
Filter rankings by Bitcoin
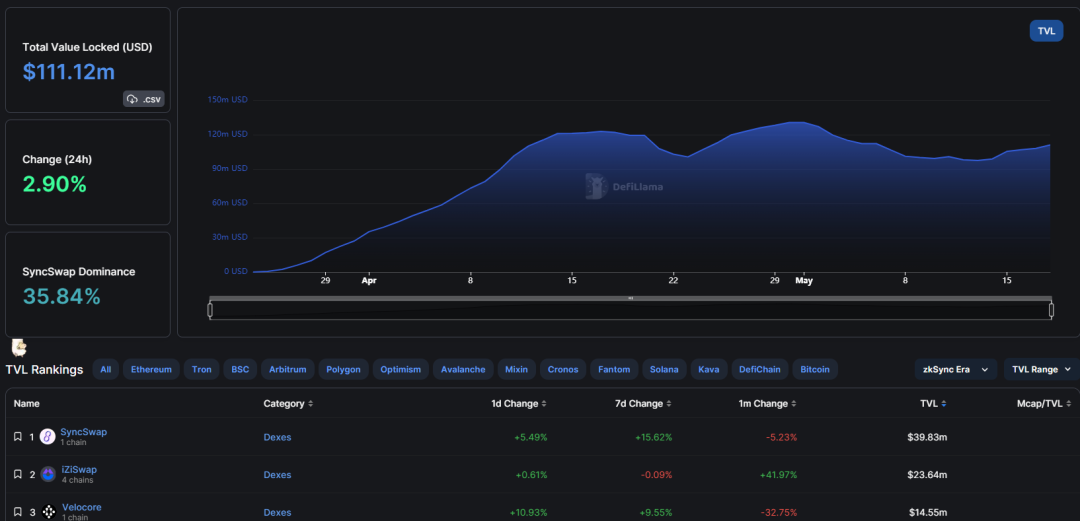point(816,369)
